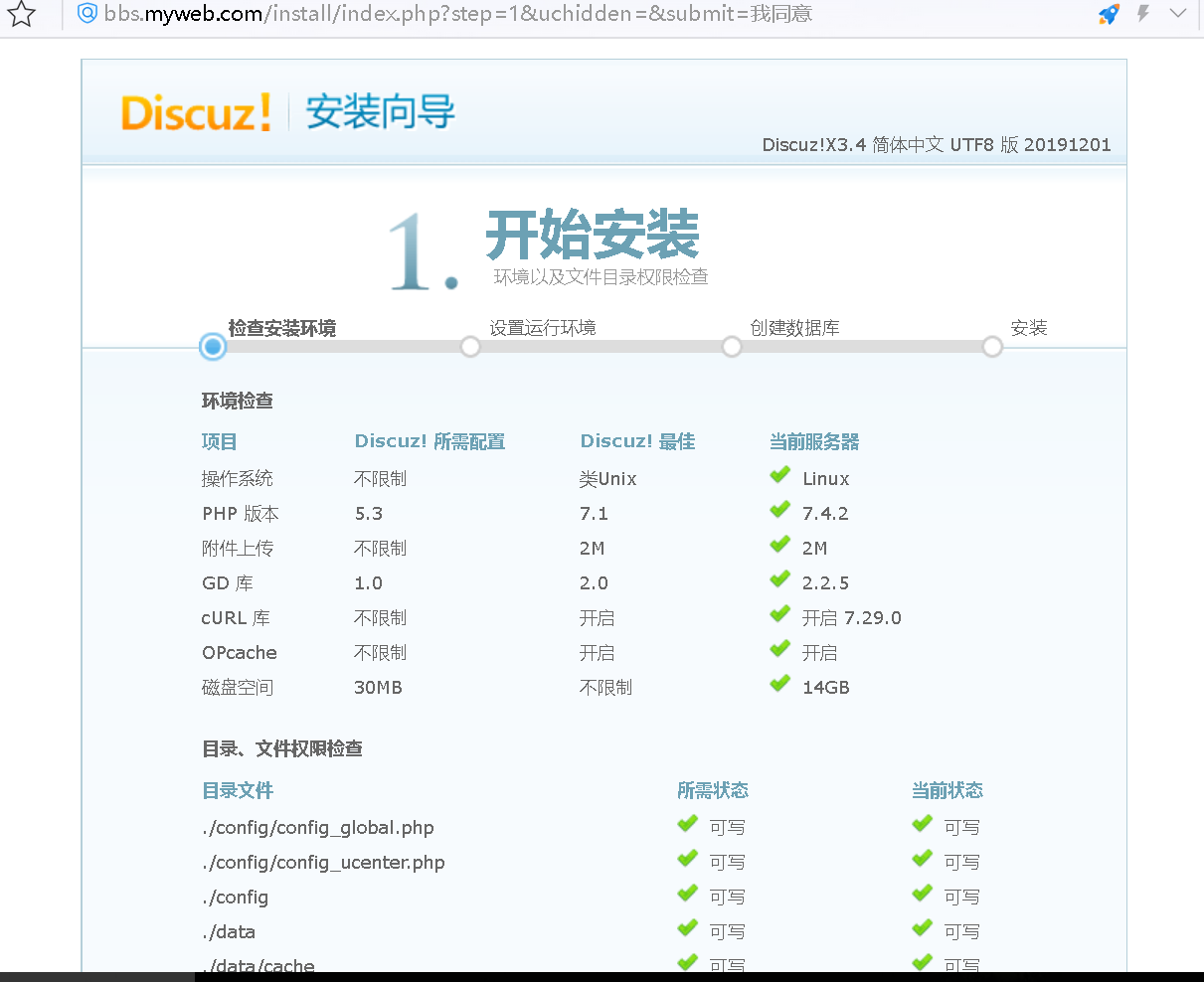Image resolution: width=1204 pixels, height=982 pixels.
Task: Select the 设置运行环境 step marker
Action: coord(471,347)
